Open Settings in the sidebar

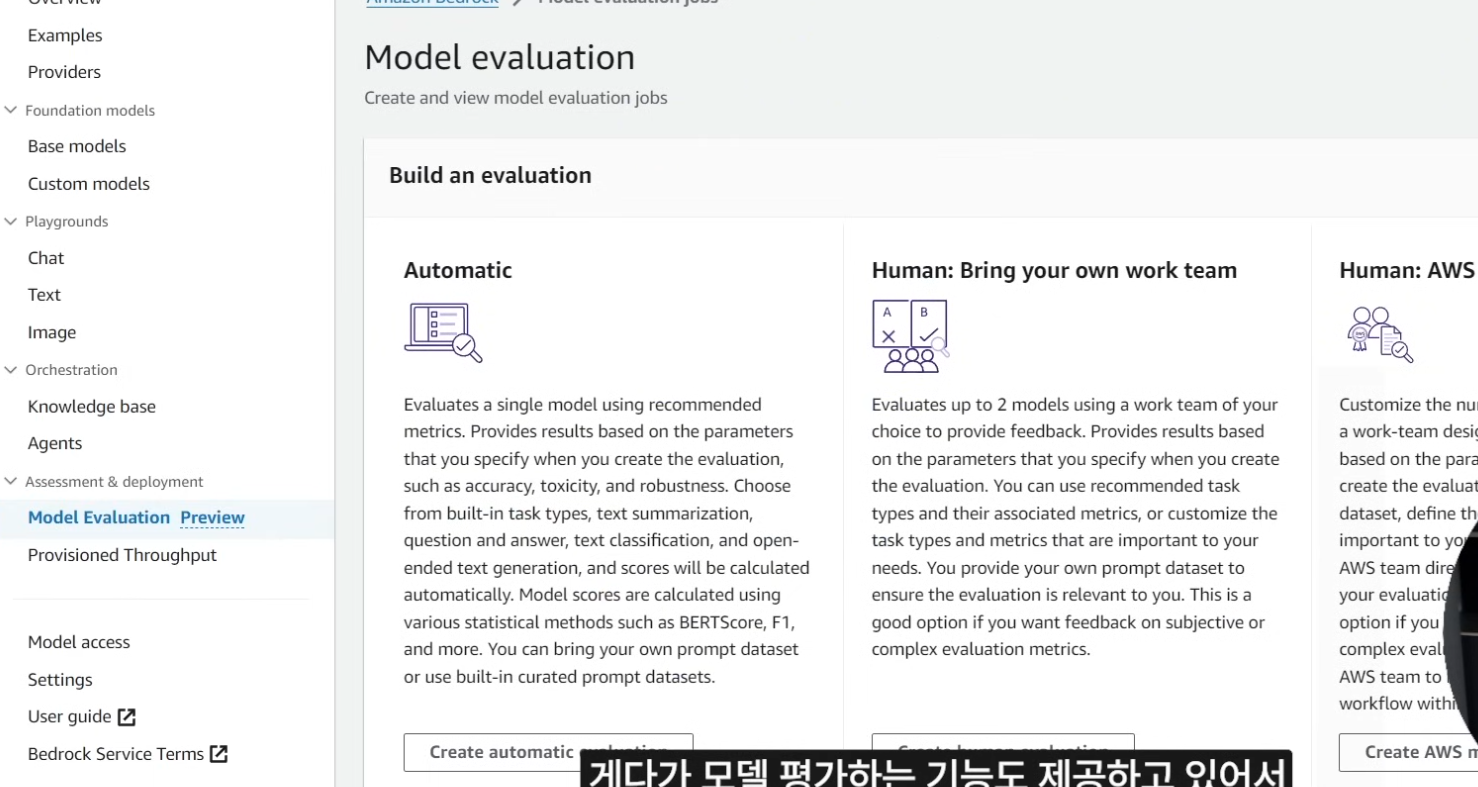click(x=60, y=679)
